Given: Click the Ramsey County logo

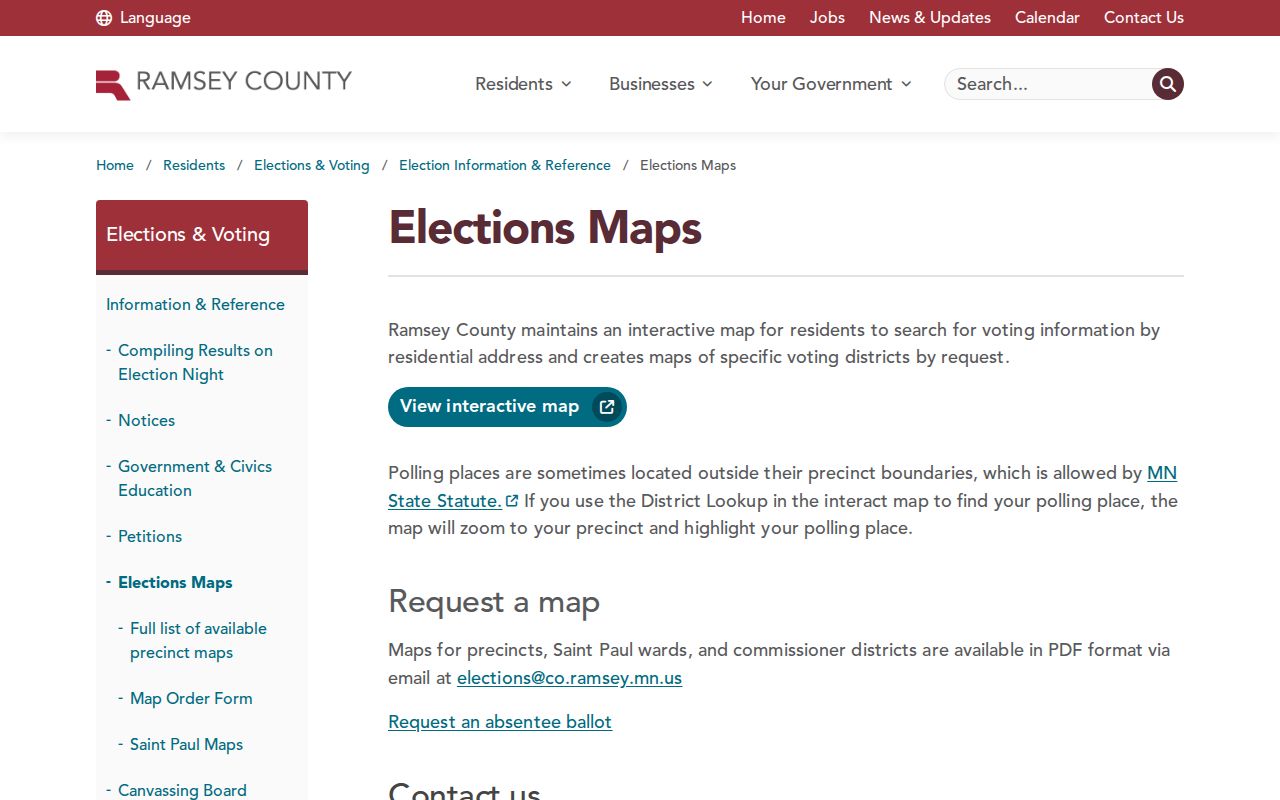Looking at the screenshot, I should click(224, 84).
